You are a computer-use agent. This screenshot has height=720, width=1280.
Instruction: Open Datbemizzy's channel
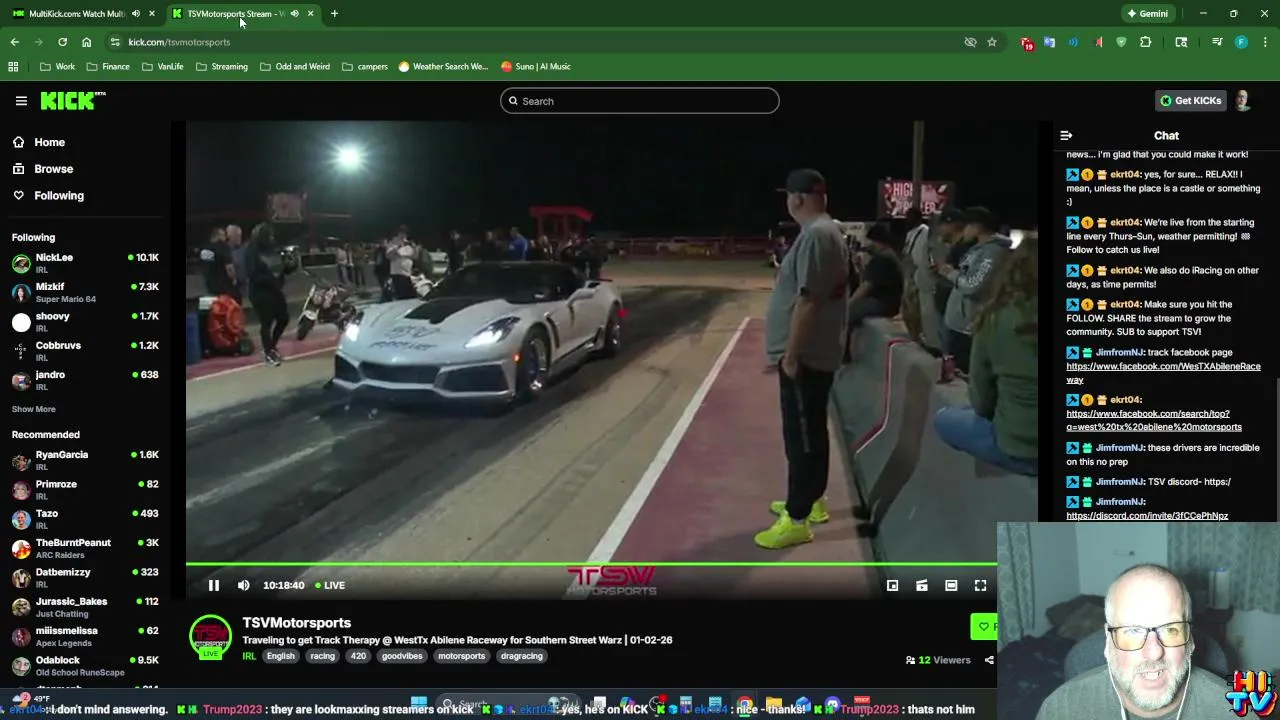click(85, 577)
